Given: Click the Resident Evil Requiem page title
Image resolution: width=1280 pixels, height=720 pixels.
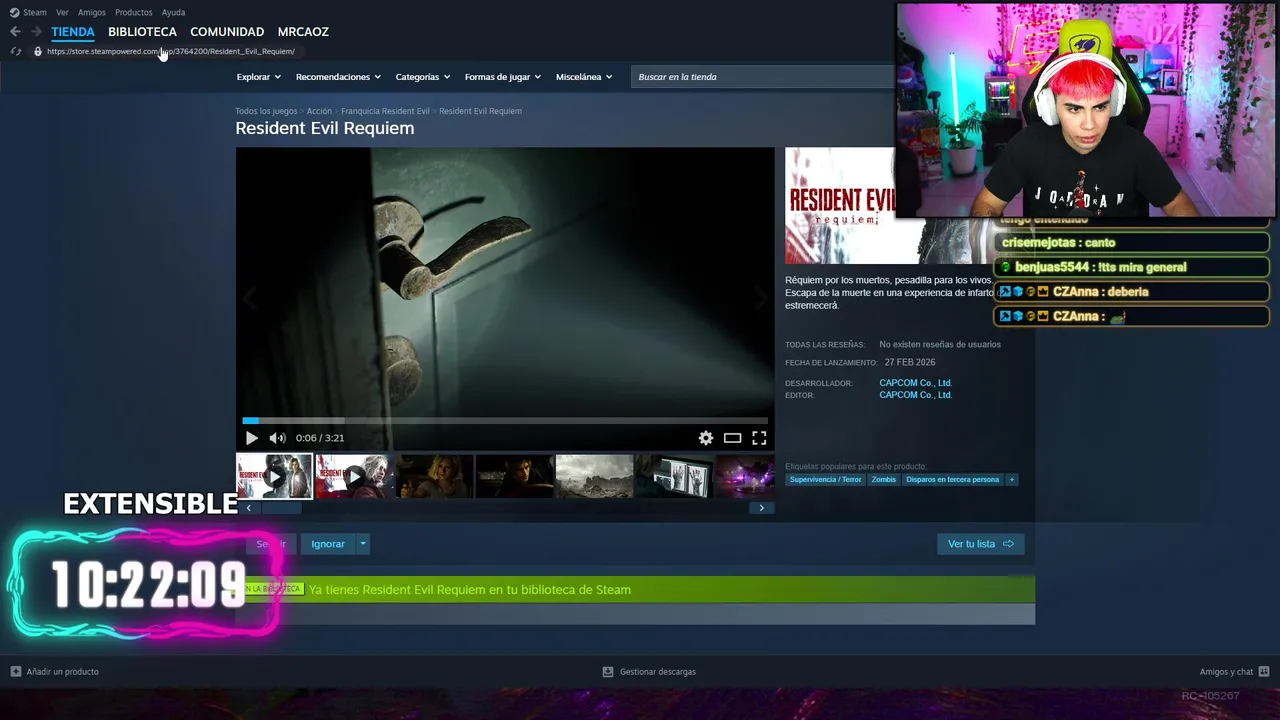Looking at the screenshot, I should click(x=325, y=128).
